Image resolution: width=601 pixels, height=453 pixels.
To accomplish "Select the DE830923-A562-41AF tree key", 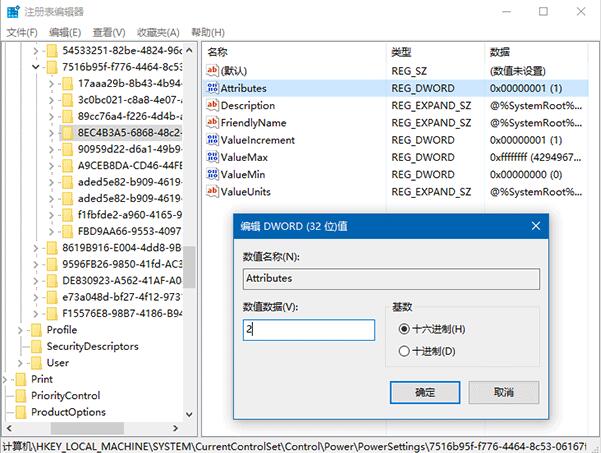I will coord(122,281).
